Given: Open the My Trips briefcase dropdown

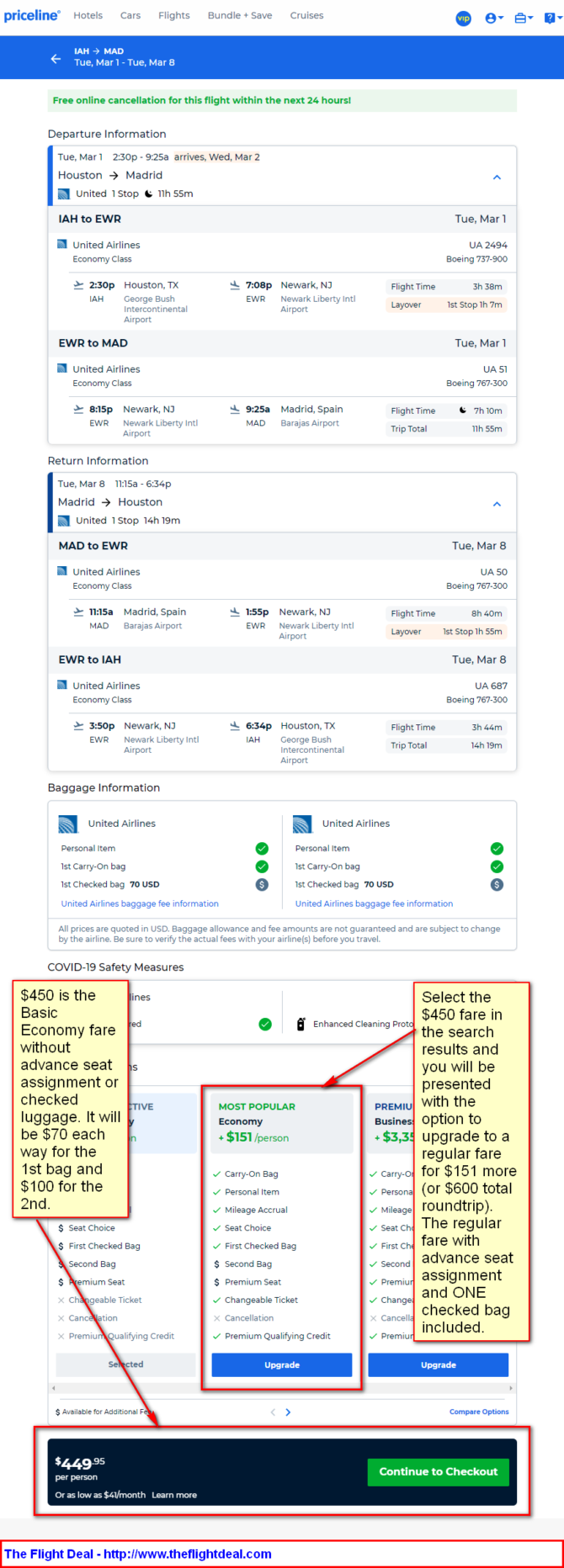Looking at the screenshot, I should click(524, 18).
